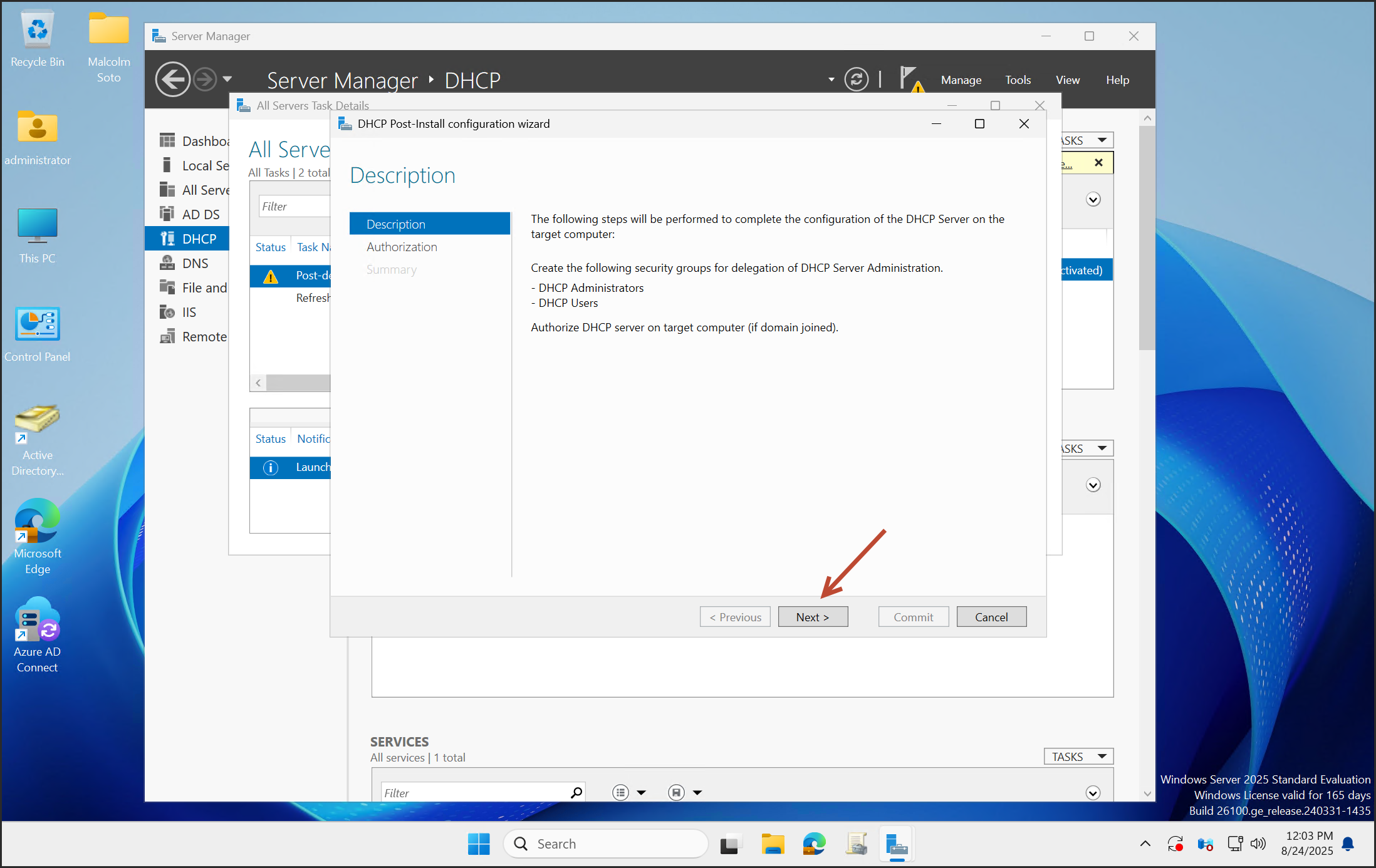Collapse the events panel using the chevron
Viewport: 1376px width, 868px height.
1093,485
